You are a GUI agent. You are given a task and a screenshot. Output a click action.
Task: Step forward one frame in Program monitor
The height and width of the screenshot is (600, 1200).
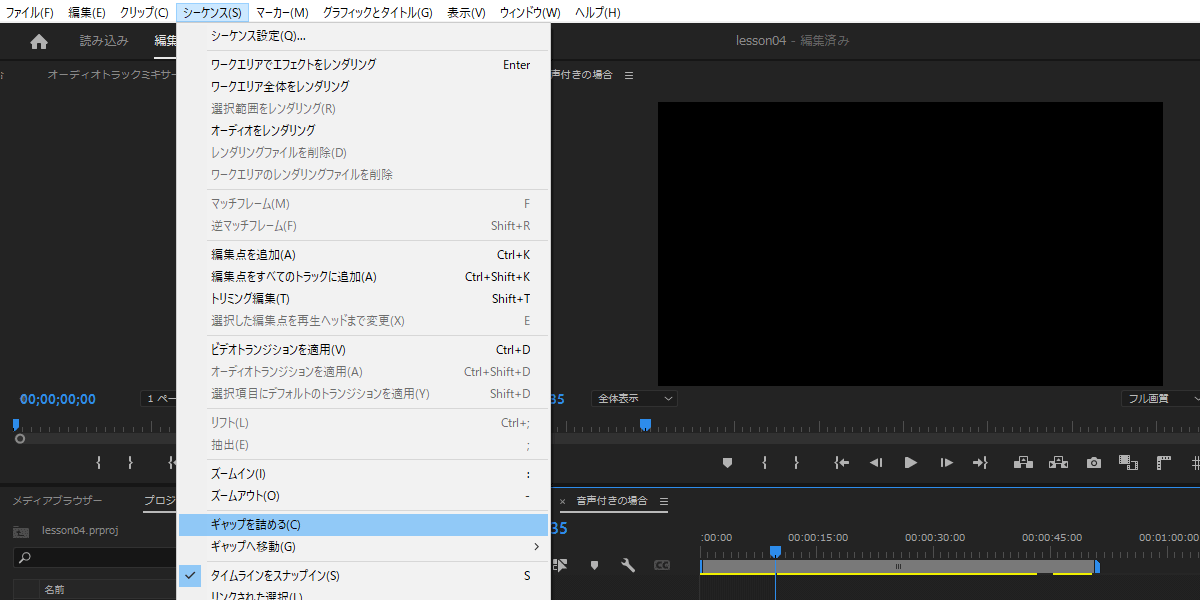[946, 462]
